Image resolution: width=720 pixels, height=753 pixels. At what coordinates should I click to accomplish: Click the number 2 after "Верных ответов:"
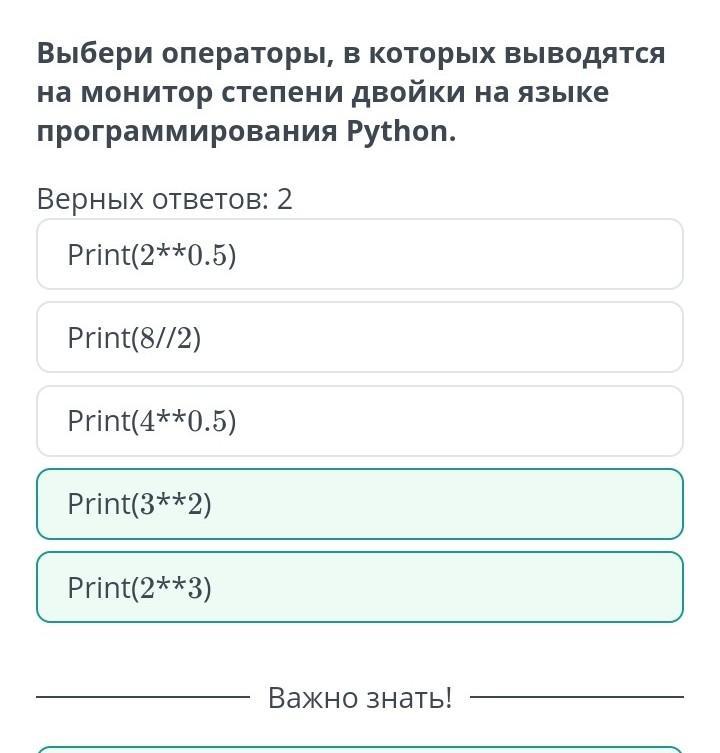[284, 199]
